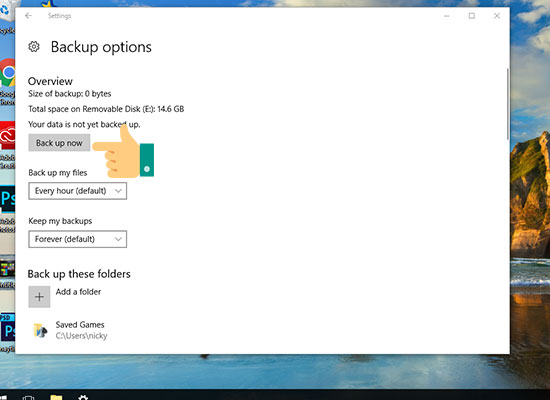Open File Explorer from the taskbar

click(x=56, y=397)
